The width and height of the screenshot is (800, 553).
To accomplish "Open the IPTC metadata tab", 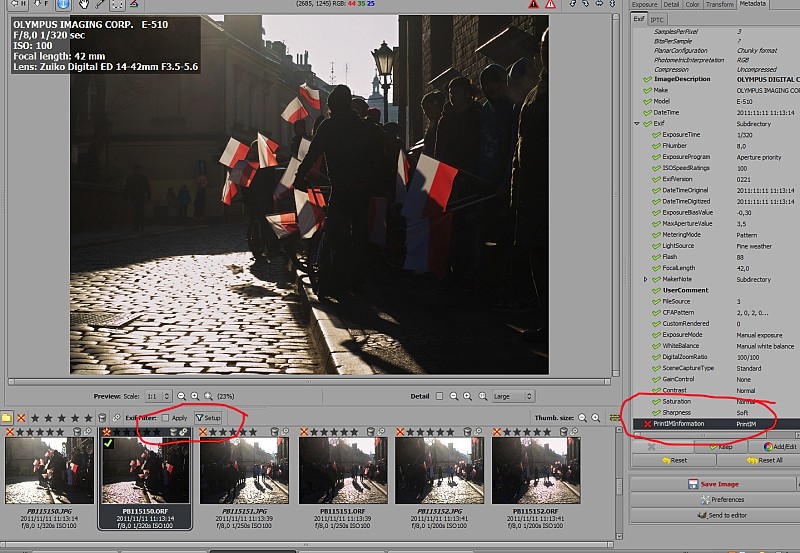I will coord(657,18).
